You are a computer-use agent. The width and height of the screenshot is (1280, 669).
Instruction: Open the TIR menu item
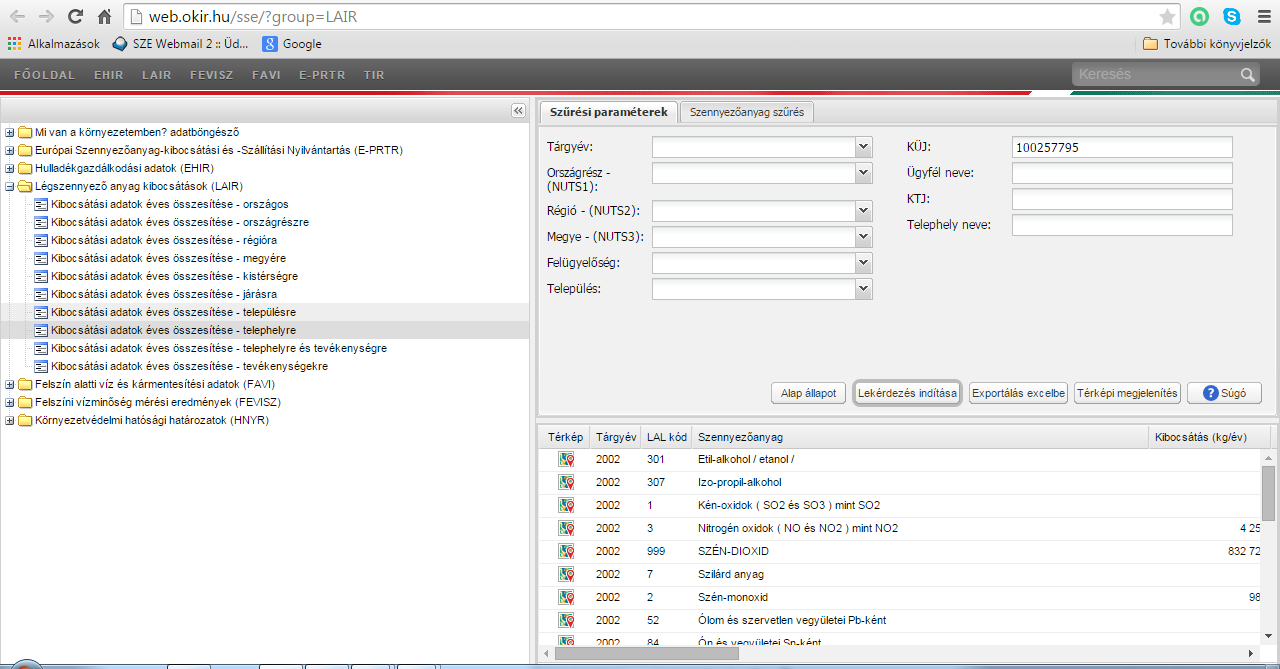[374, 75]
